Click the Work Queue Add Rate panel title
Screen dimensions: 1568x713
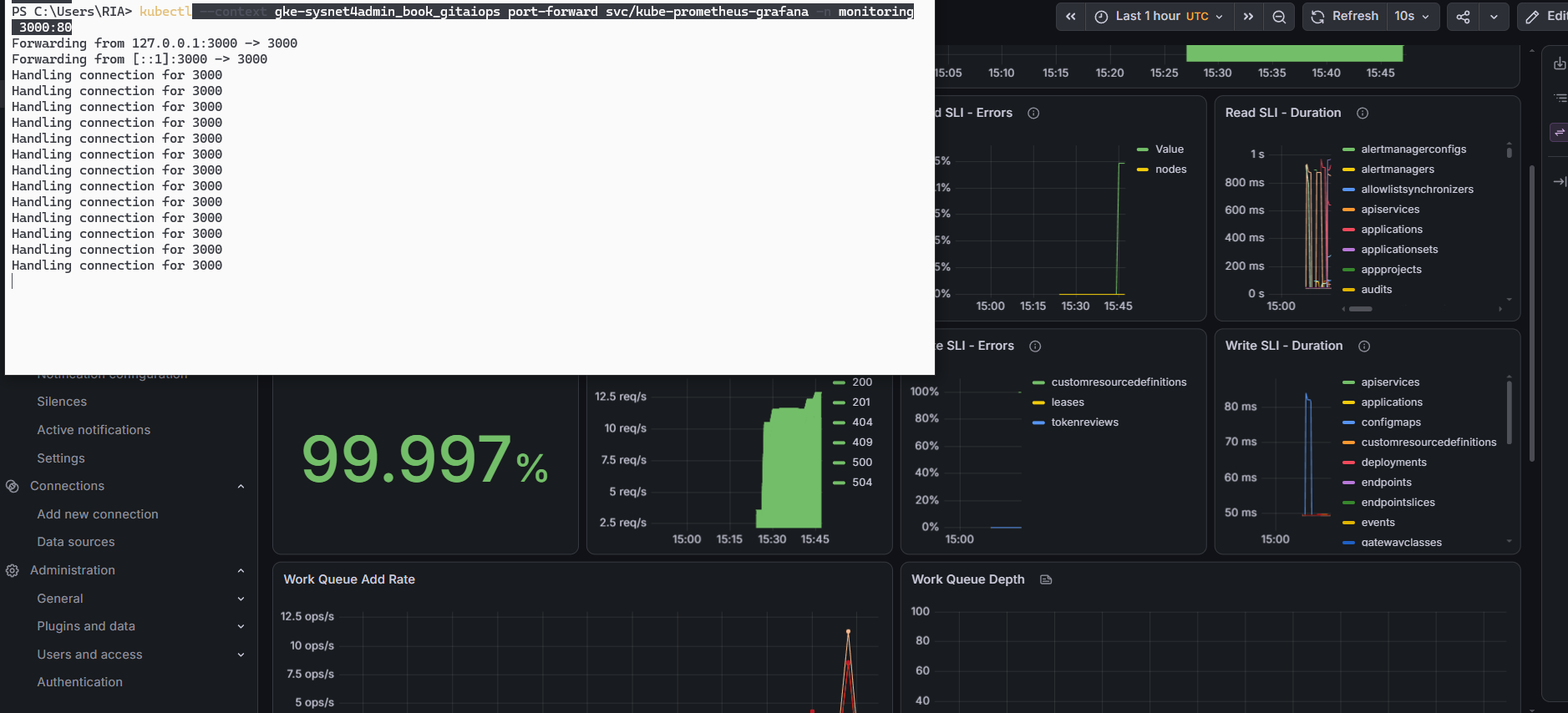[x=349, y=579]
